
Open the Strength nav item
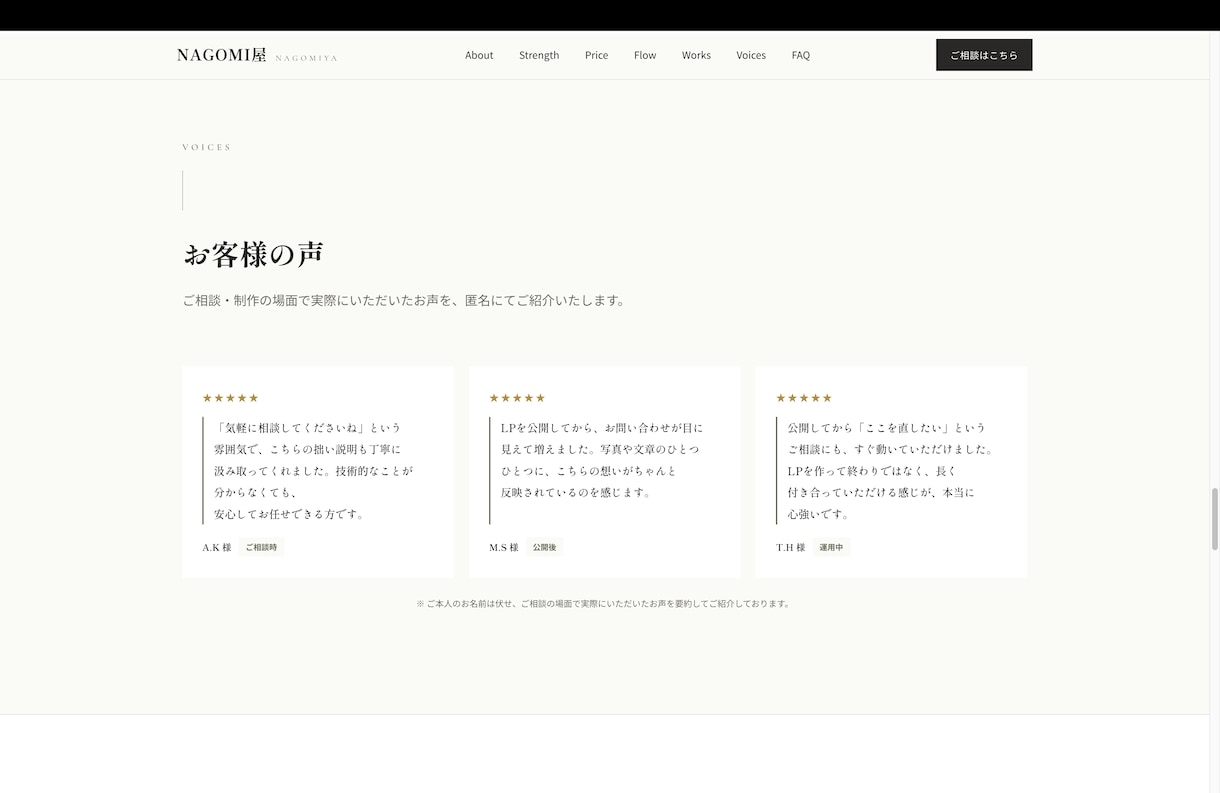[539, 55]
